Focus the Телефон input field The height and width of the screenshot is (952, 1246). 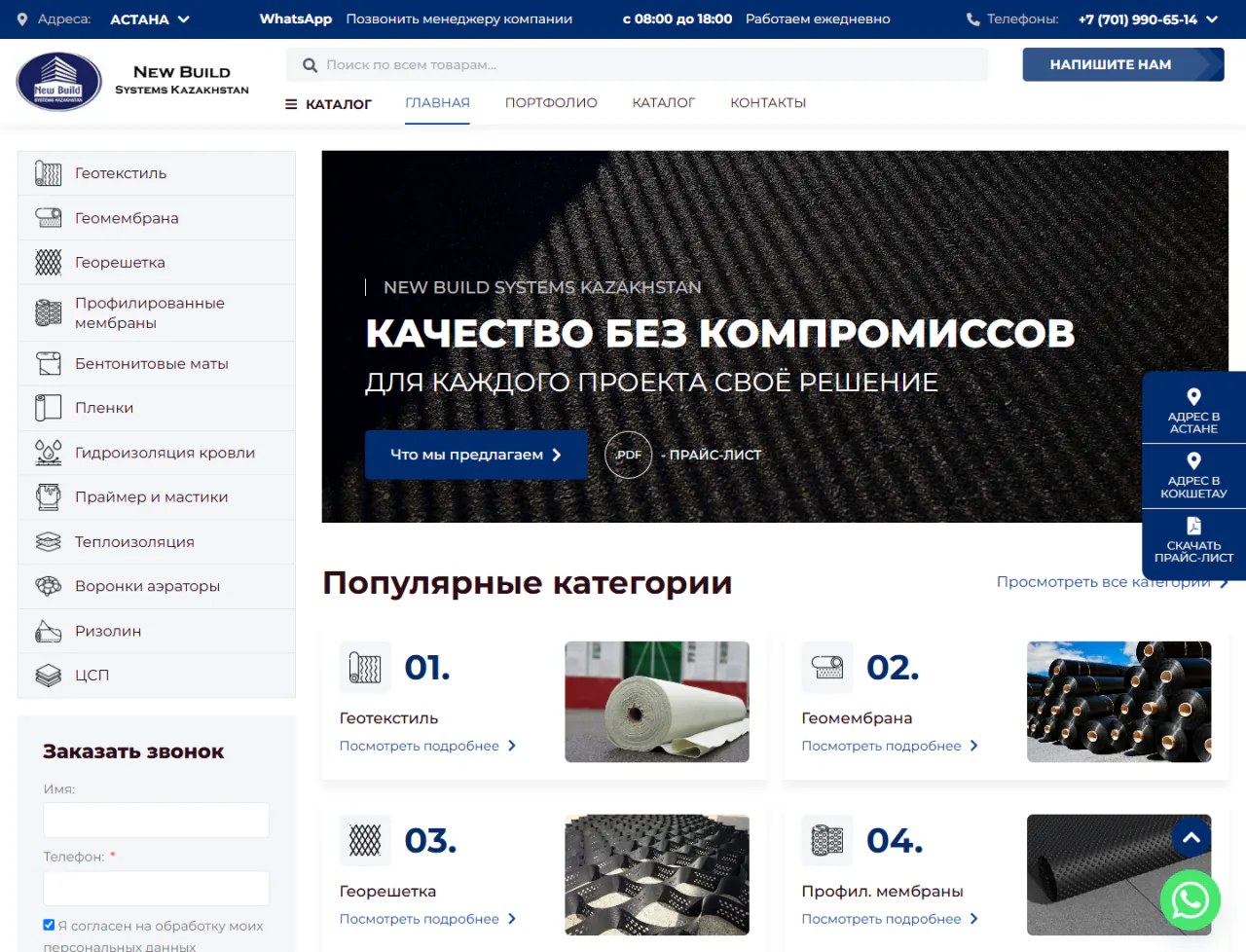[156, 889]
